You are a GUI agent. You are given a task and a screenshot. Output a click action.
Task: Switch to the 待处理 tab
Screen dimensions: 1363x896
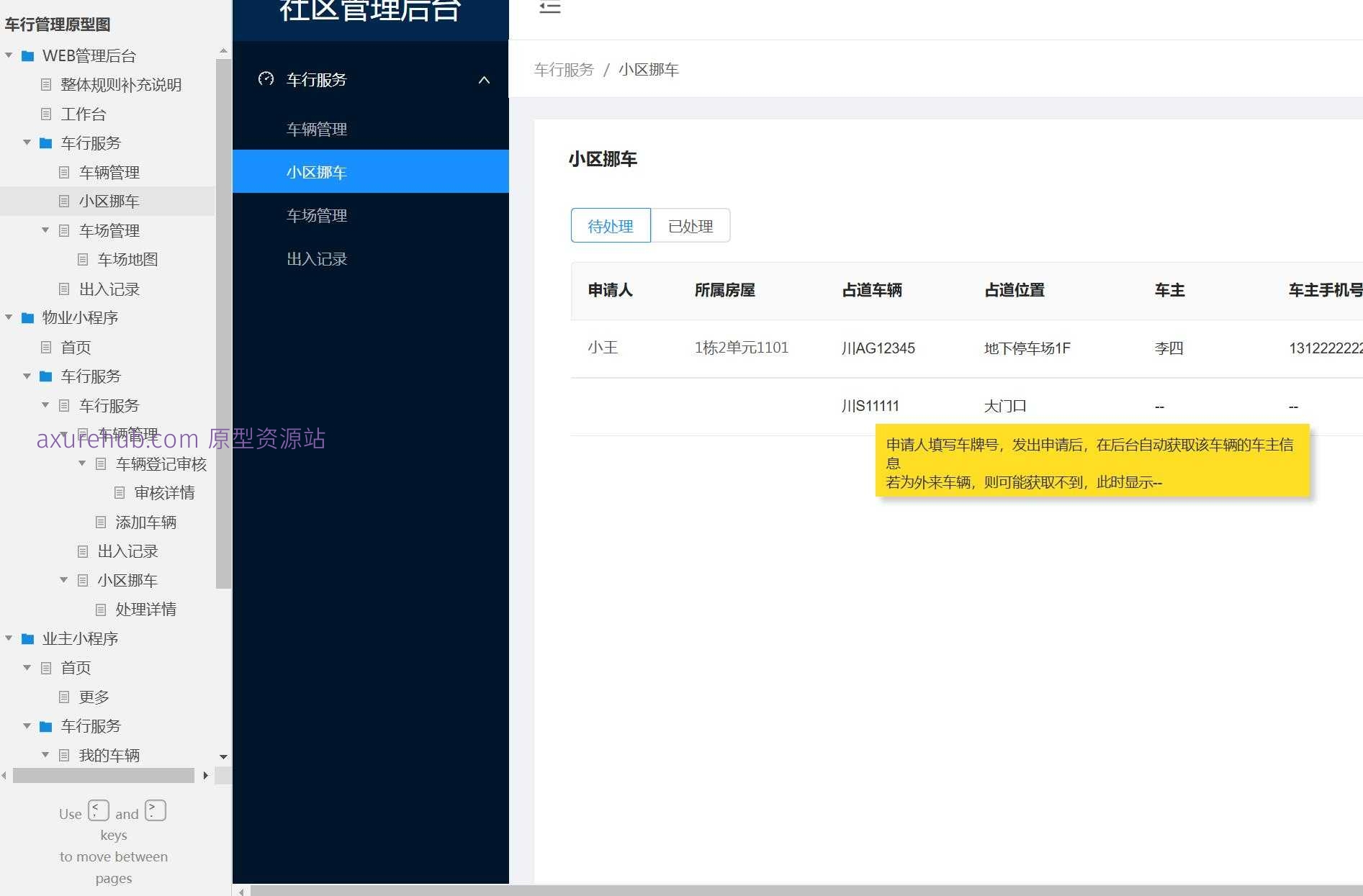pos(610,225)
